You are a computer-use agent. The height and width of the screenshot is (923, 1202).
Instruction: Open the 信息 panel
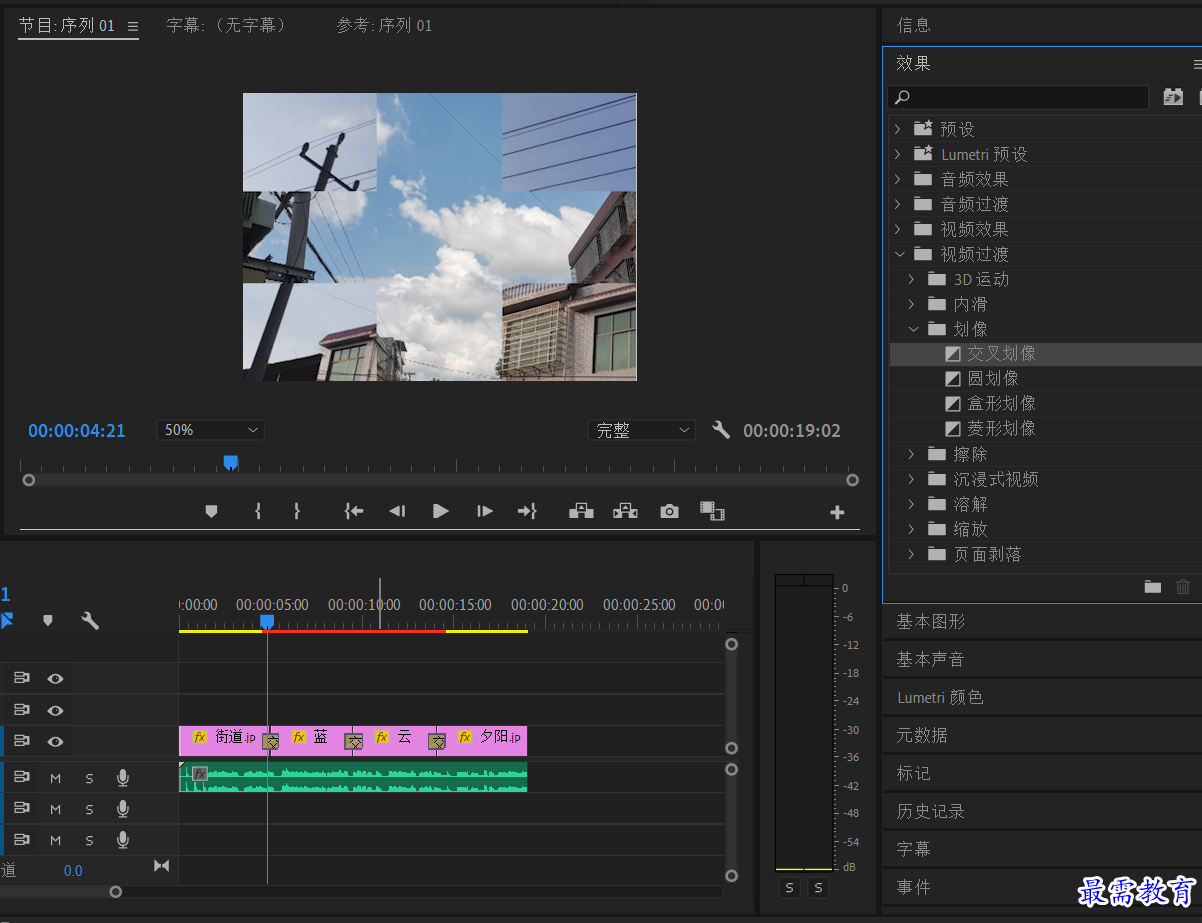pos(913,25)
